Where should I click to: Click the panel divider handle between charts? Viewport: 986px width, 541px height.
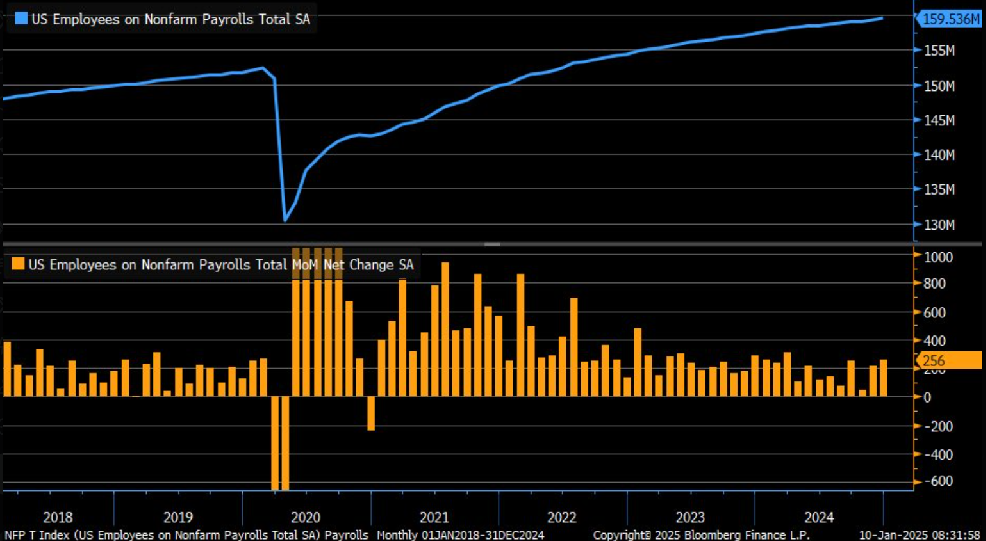point(492,243)
